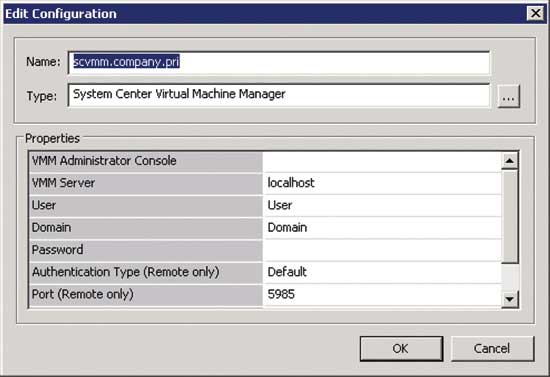The height and width of the screenshot is (377, 550).
Task: Close the Edit Configuration dialog
Action: click(x=535, y=13)
